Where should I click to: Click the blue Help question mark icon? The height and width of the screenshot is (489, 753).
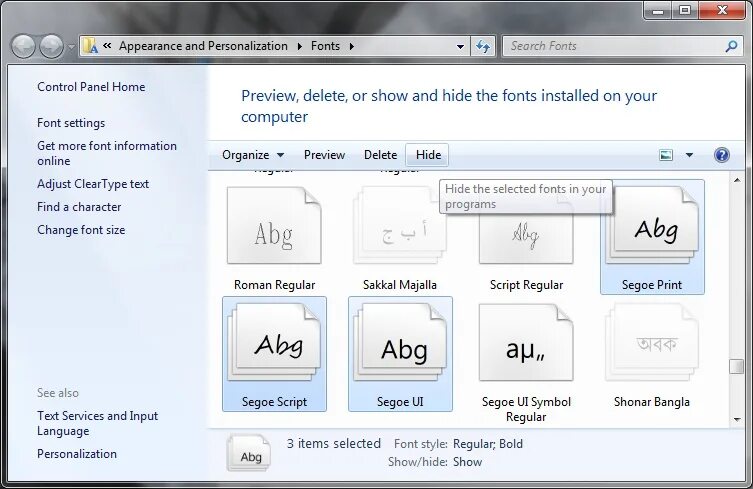point(722,155)
